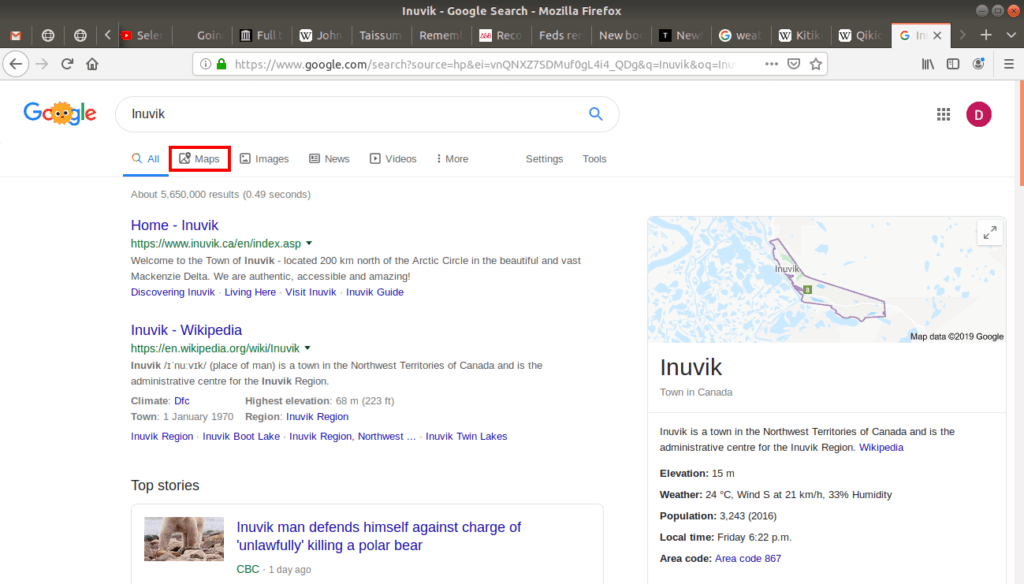
Task: Open Inuvik Region, Northwest ... link
Action: (353, 436)
